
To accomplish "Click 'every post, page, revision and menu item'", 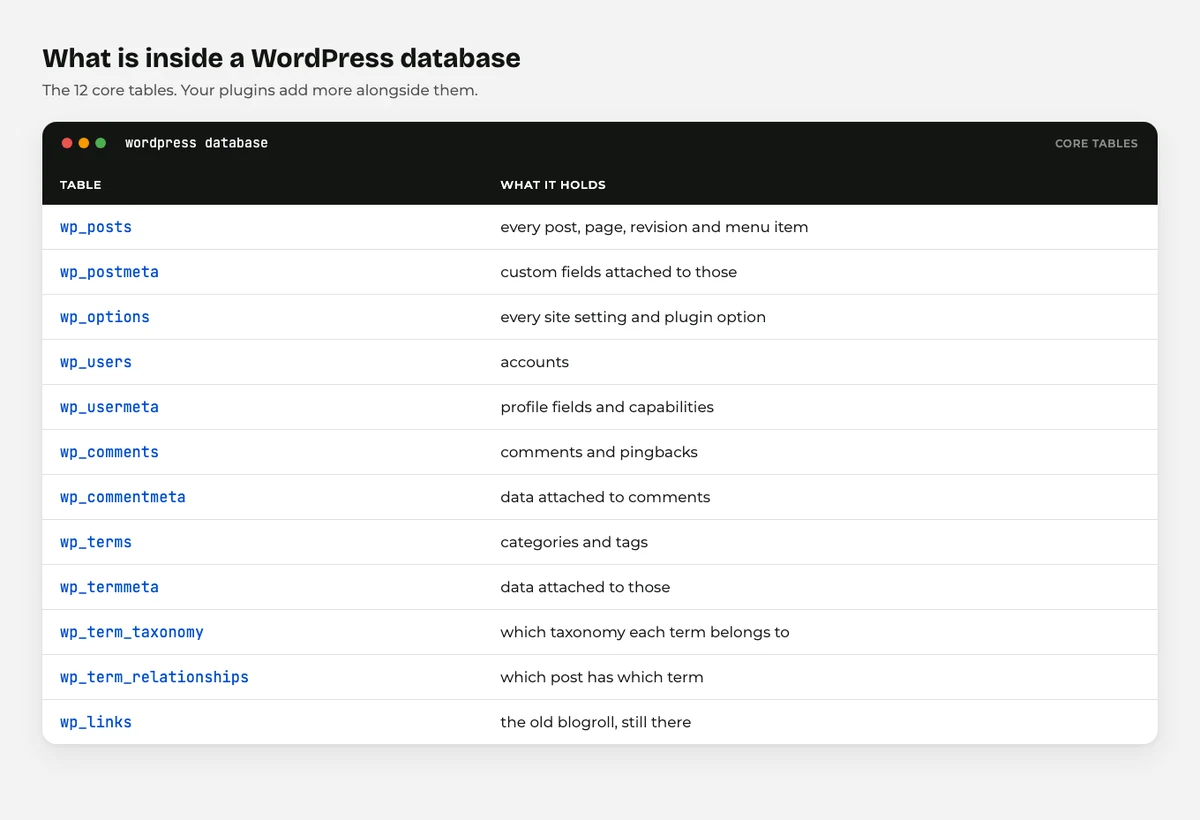I will click(654, 227).
